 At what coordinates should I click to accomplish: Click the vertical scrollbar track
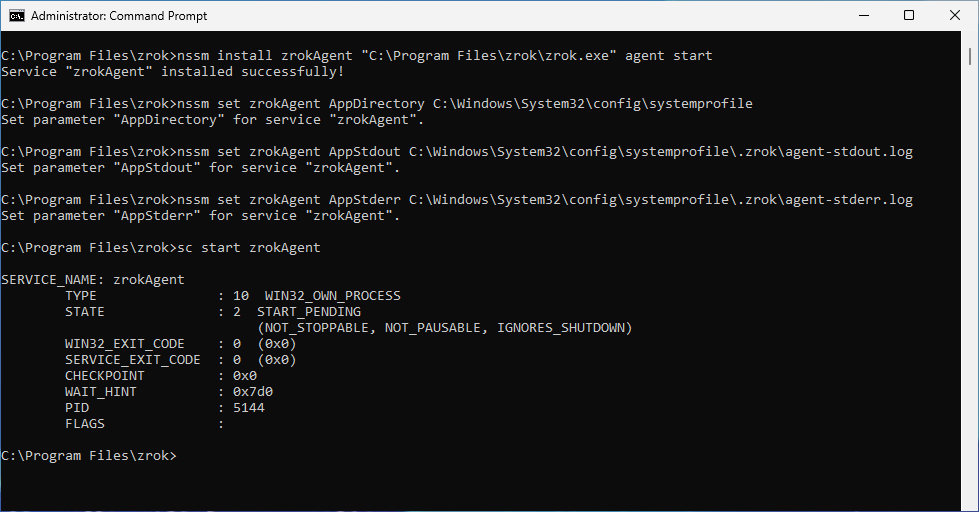click(969, 300)
